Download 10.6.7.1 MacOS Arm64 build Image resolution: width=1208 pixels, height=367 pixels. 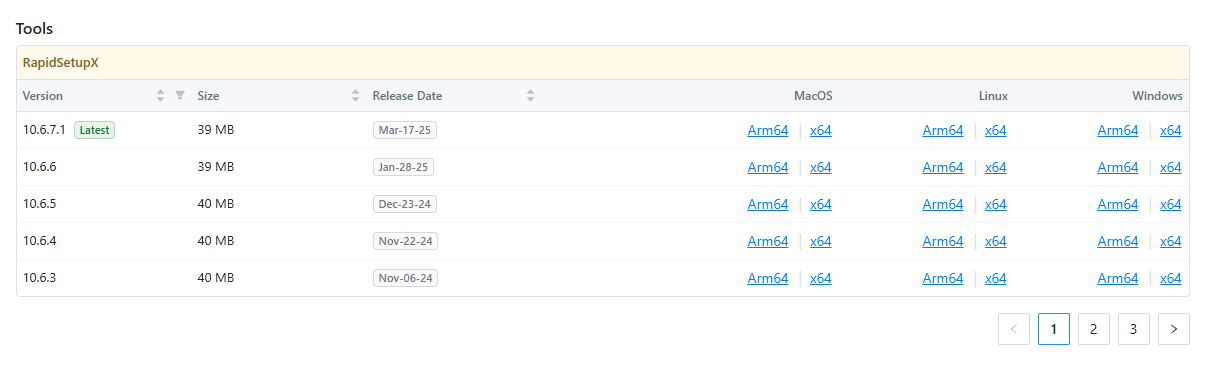(768, 130)
